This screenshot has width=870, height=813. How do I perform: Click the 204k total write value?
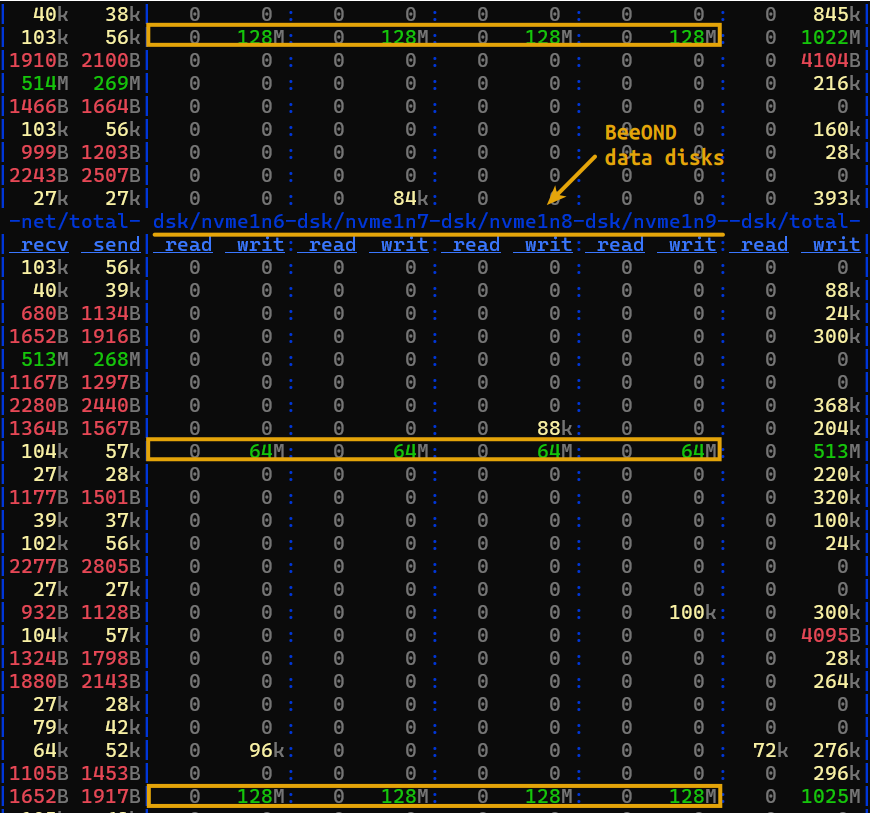click(837, 428)
